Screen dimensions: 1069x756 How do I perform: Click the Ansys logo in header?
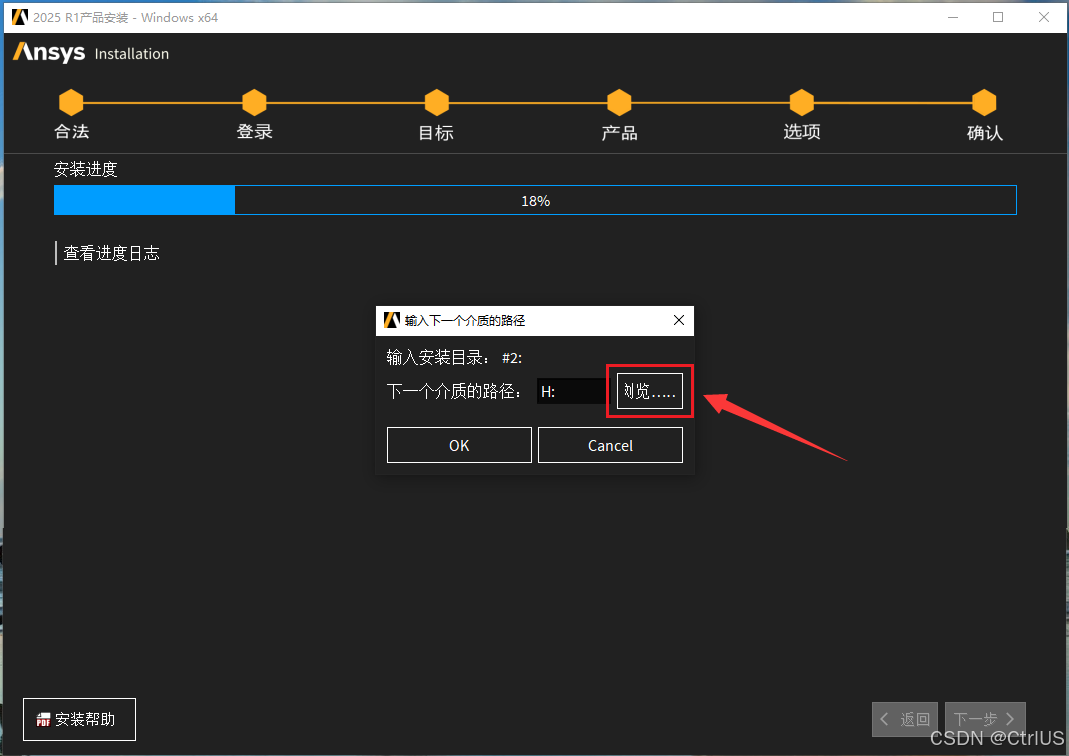[x=49, y=52]
